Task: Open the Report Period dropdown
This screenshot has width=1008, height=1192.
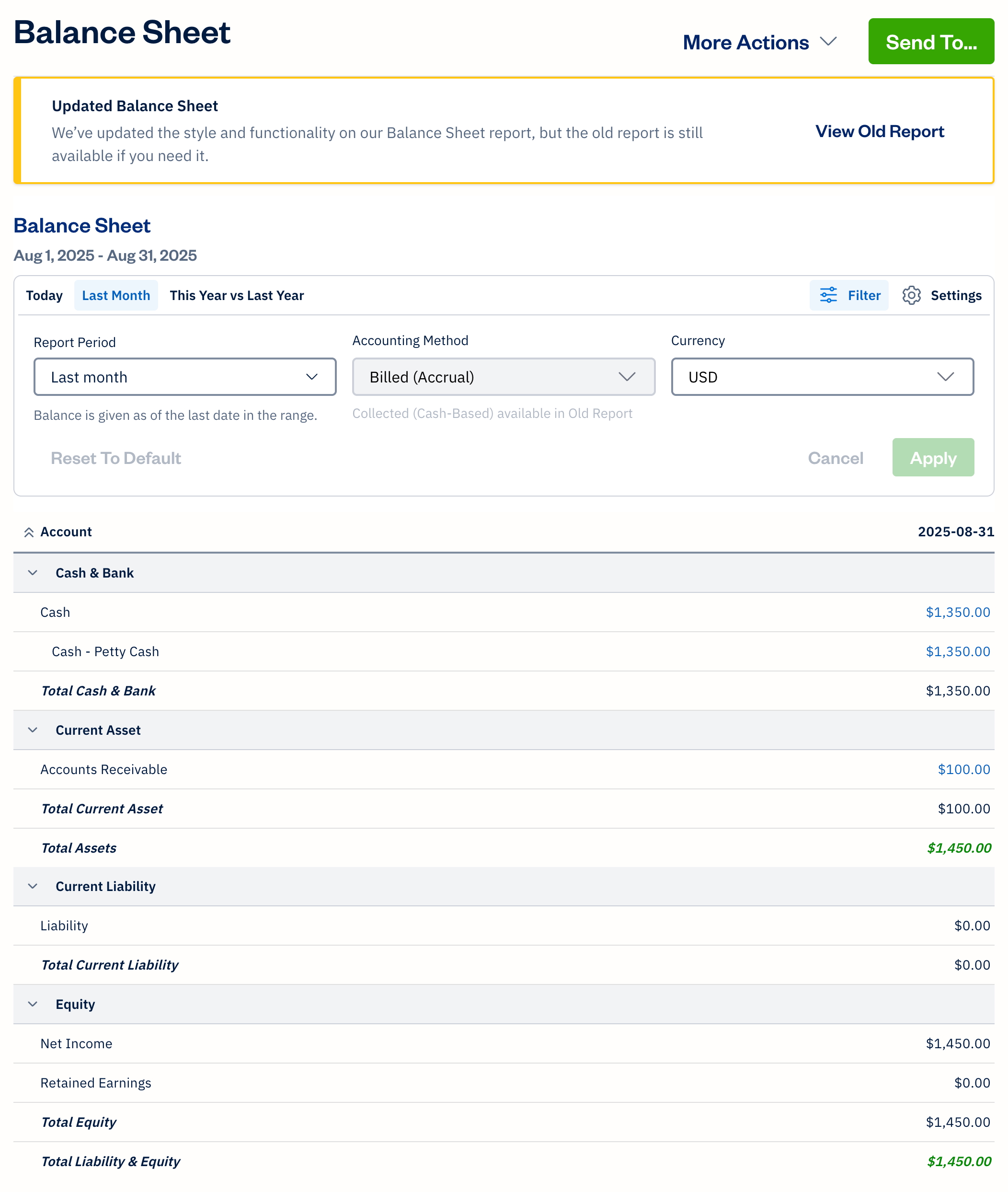Action: point(184,377)
